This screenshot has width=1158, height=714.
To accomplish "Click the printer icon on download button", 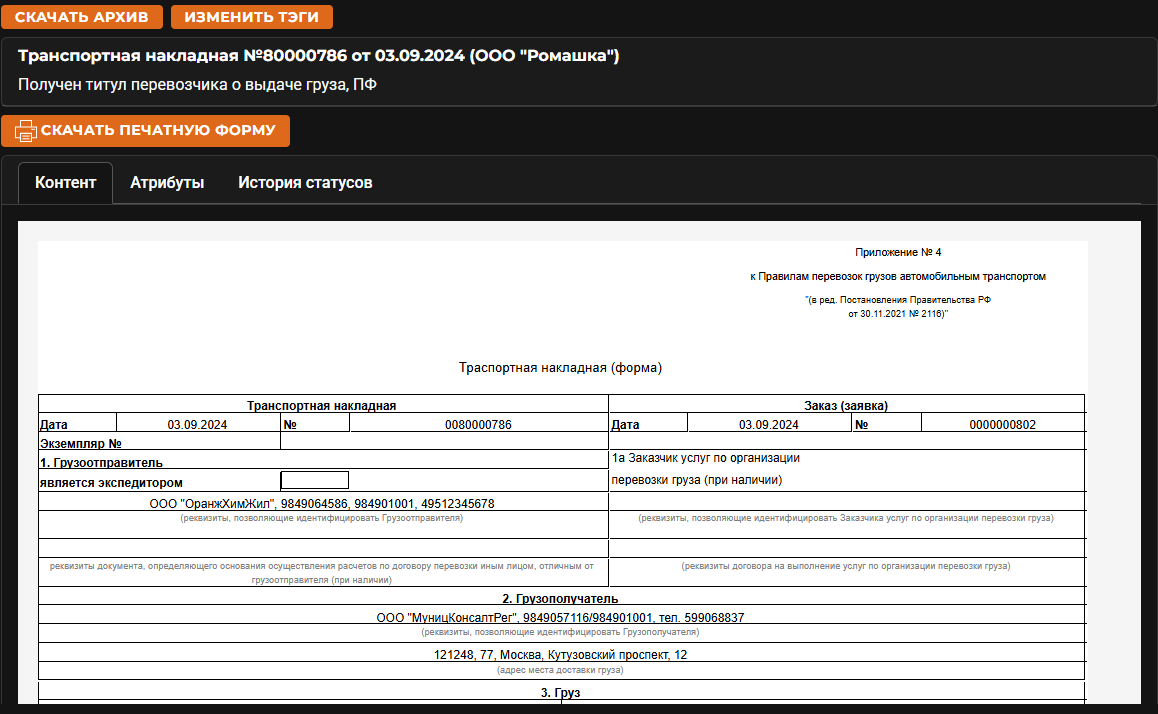I will [26, 131].
